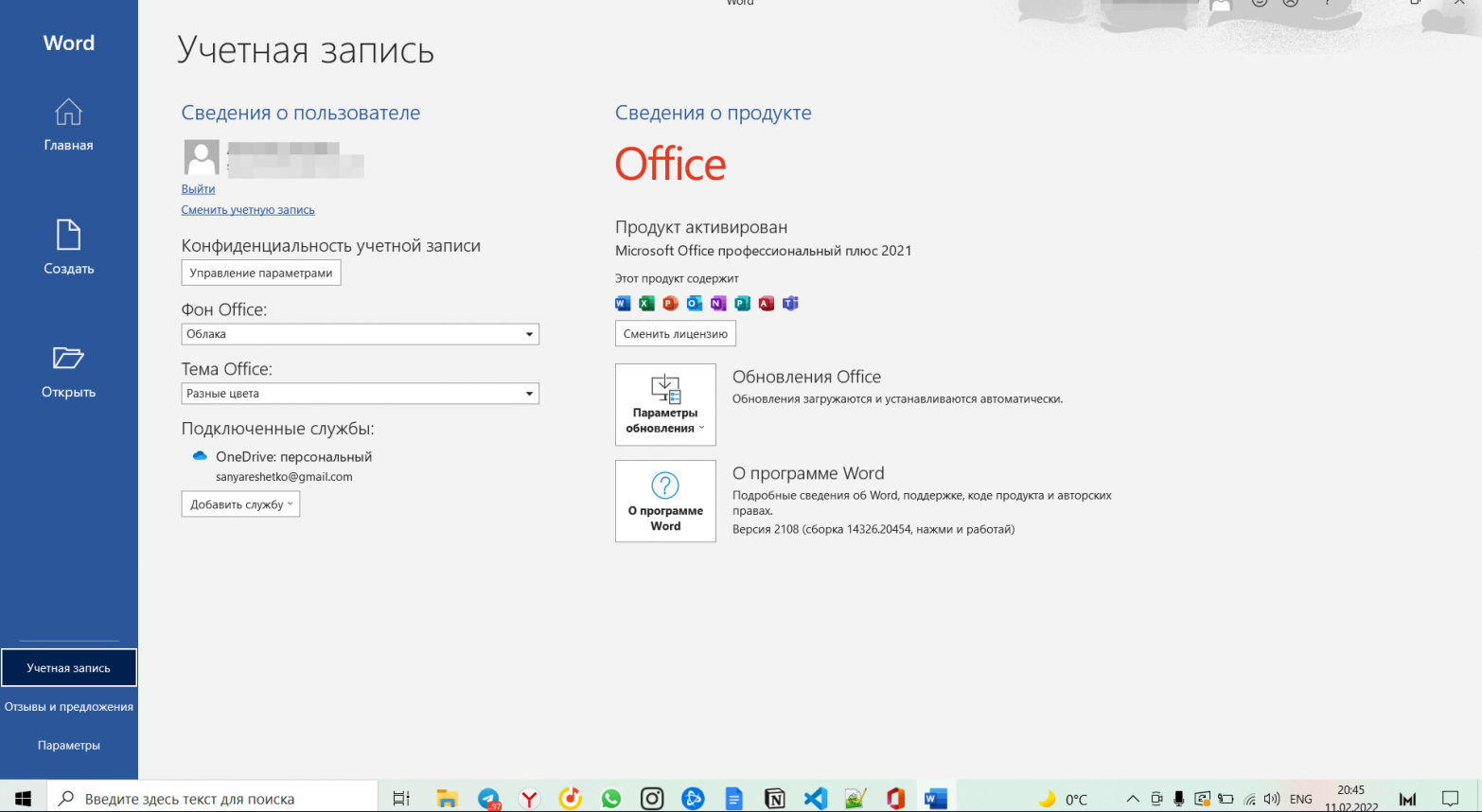Open the Word taskbar icon
Image resolution: width=1482 pixels, height=812 pixels.
pos(936,799)
